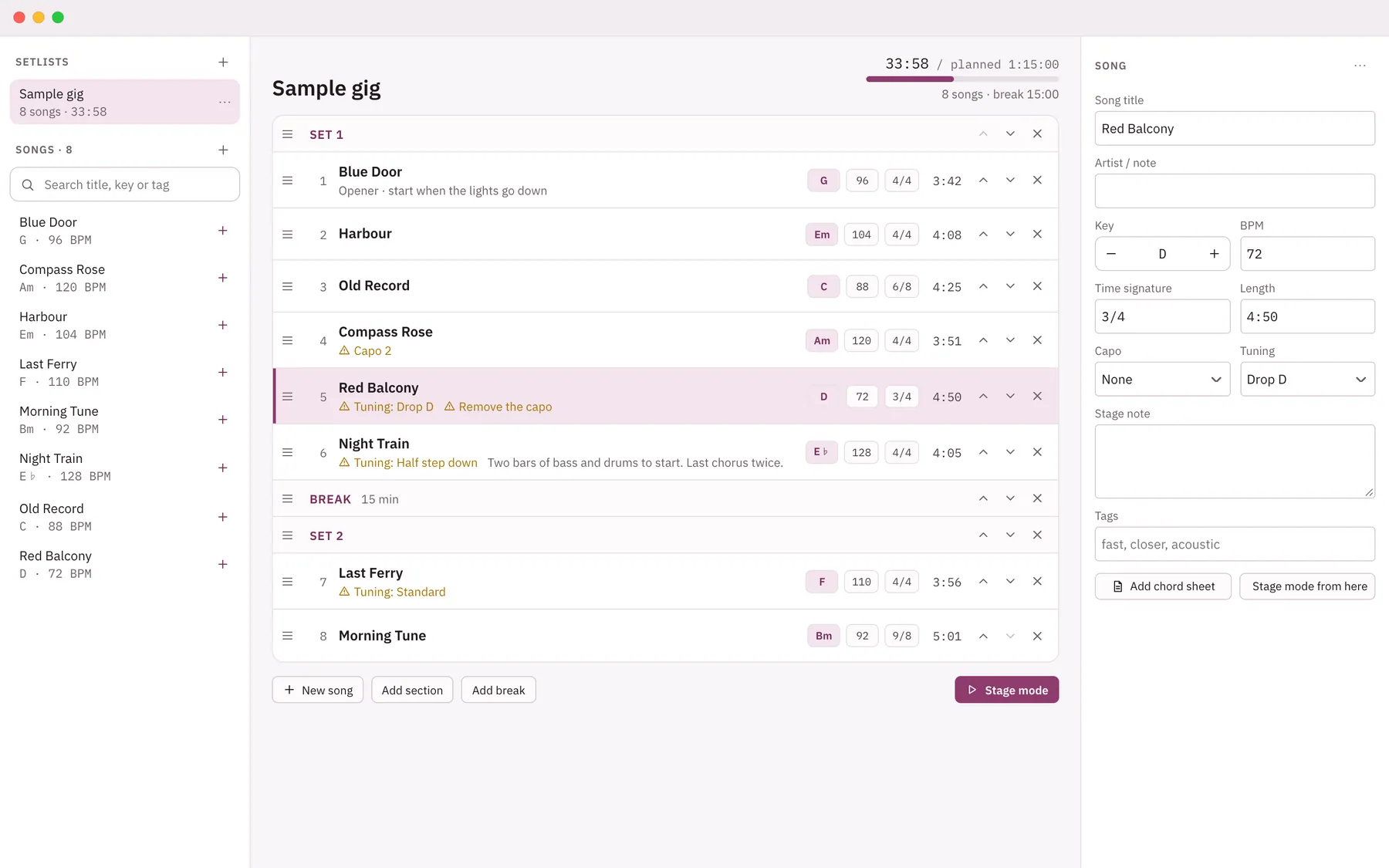Click the Song title input field
This screenshot has height=868, width=1389.
tap(1235, 128)
